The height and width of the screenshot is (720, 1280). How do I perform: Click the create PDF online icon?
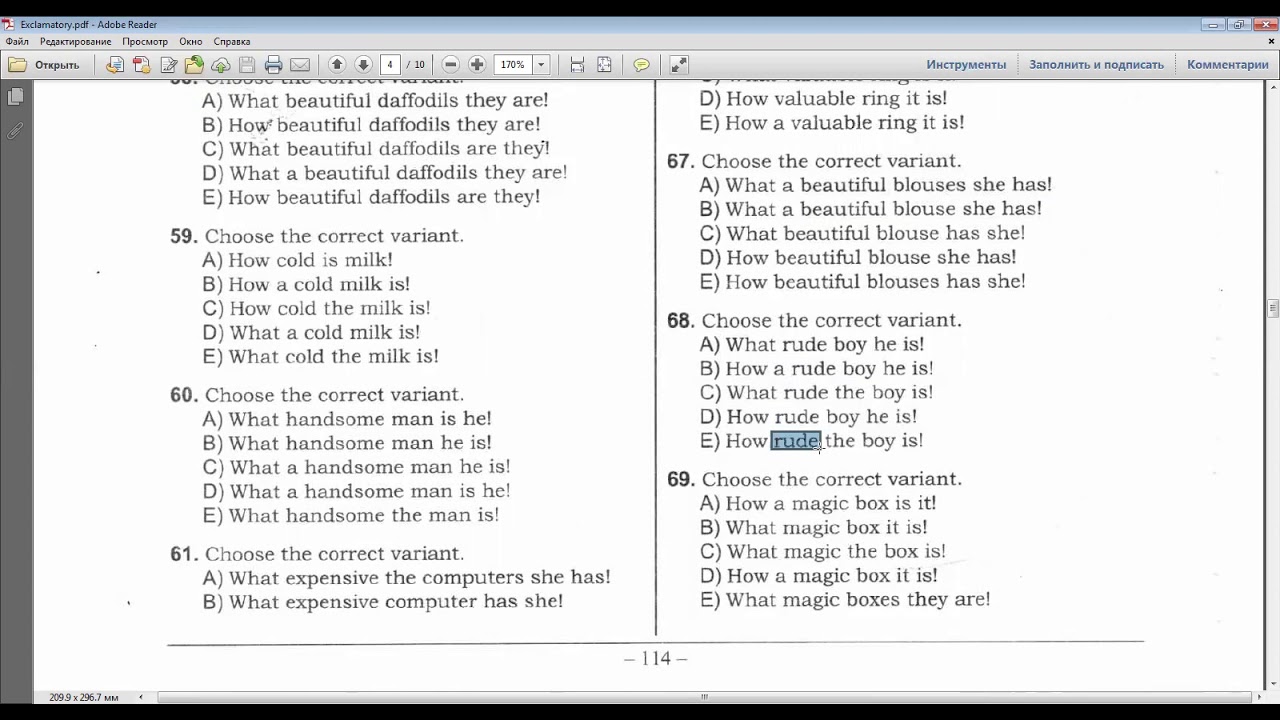(x=141, y=65)
